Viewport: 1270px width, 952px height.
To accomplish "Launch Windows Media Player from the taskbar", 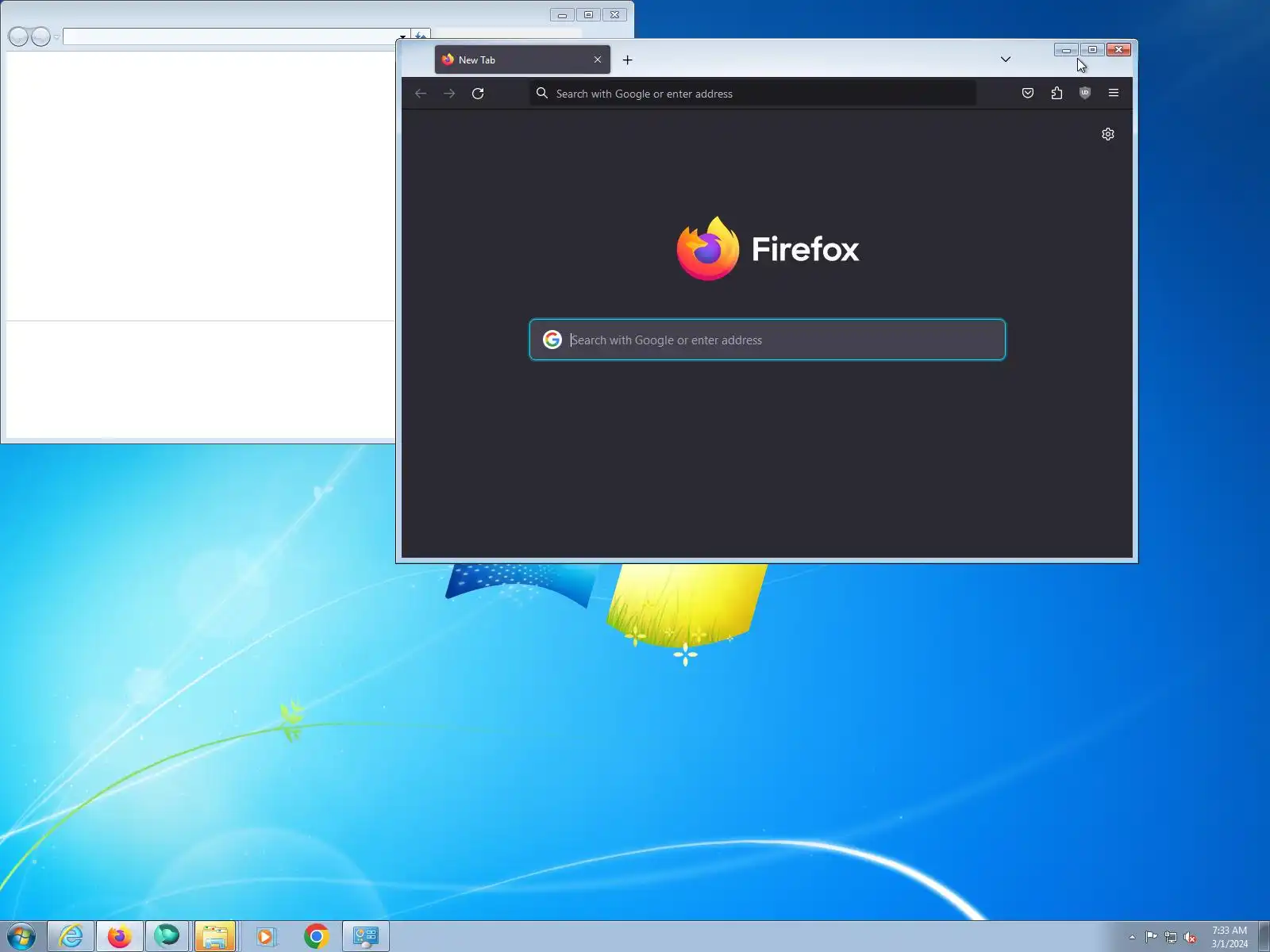I will tap(265, 937).
